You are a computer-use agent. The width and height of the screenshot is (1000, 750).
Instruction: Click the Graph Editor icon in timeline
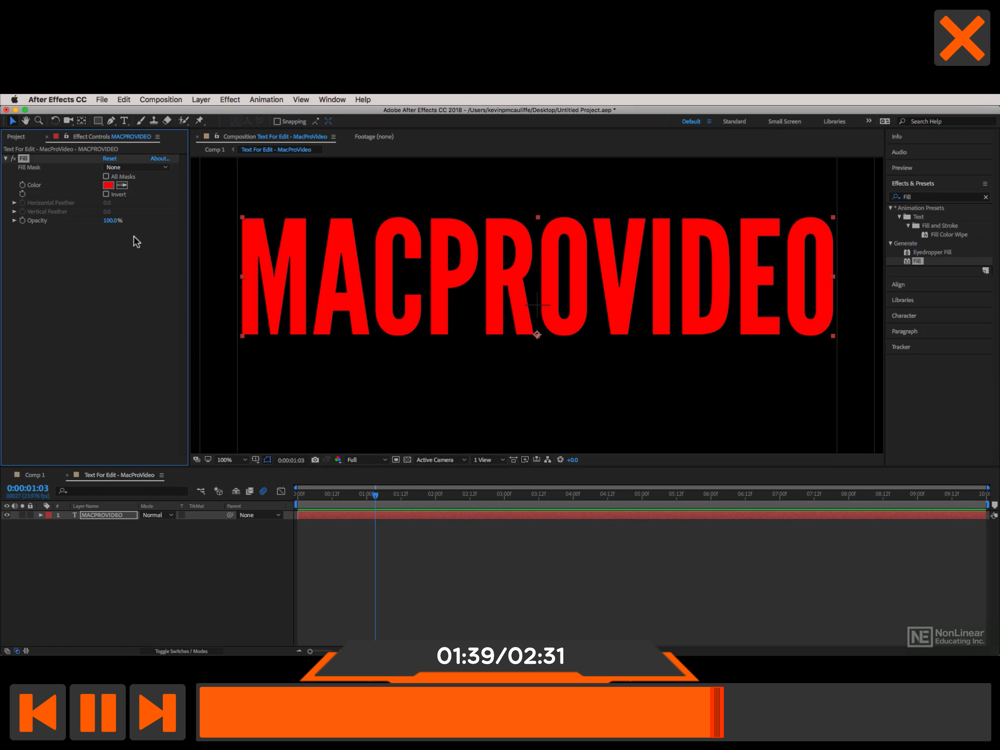click(x=281, y=491)
